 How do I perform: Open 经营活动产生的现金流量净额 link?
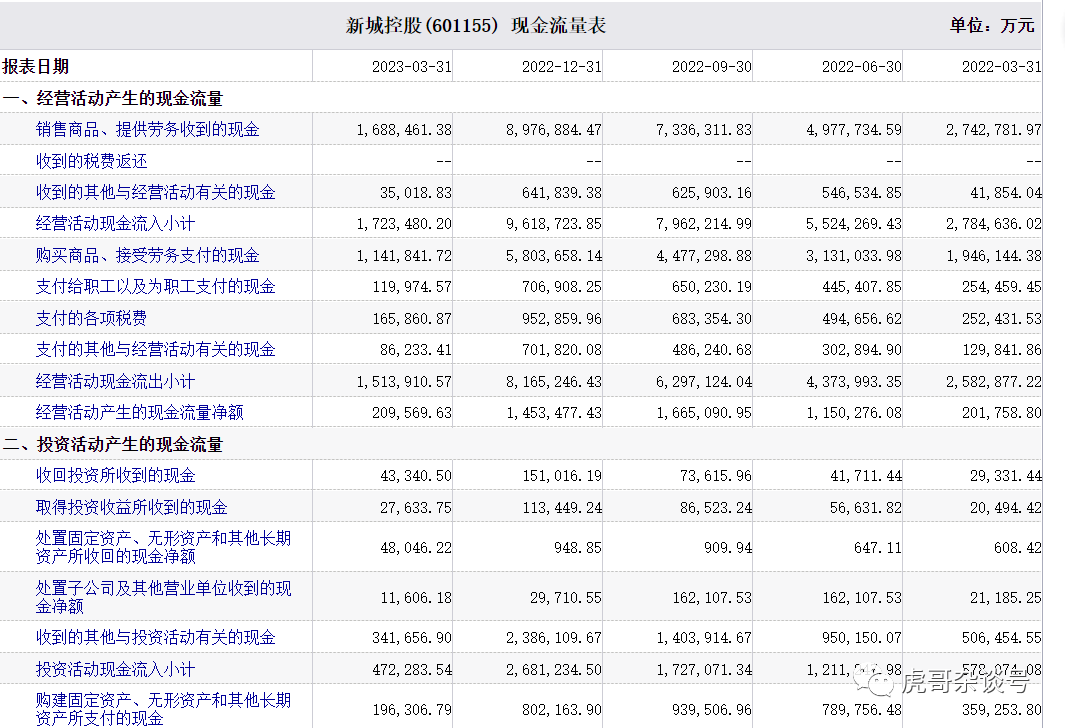pos(139,412)
